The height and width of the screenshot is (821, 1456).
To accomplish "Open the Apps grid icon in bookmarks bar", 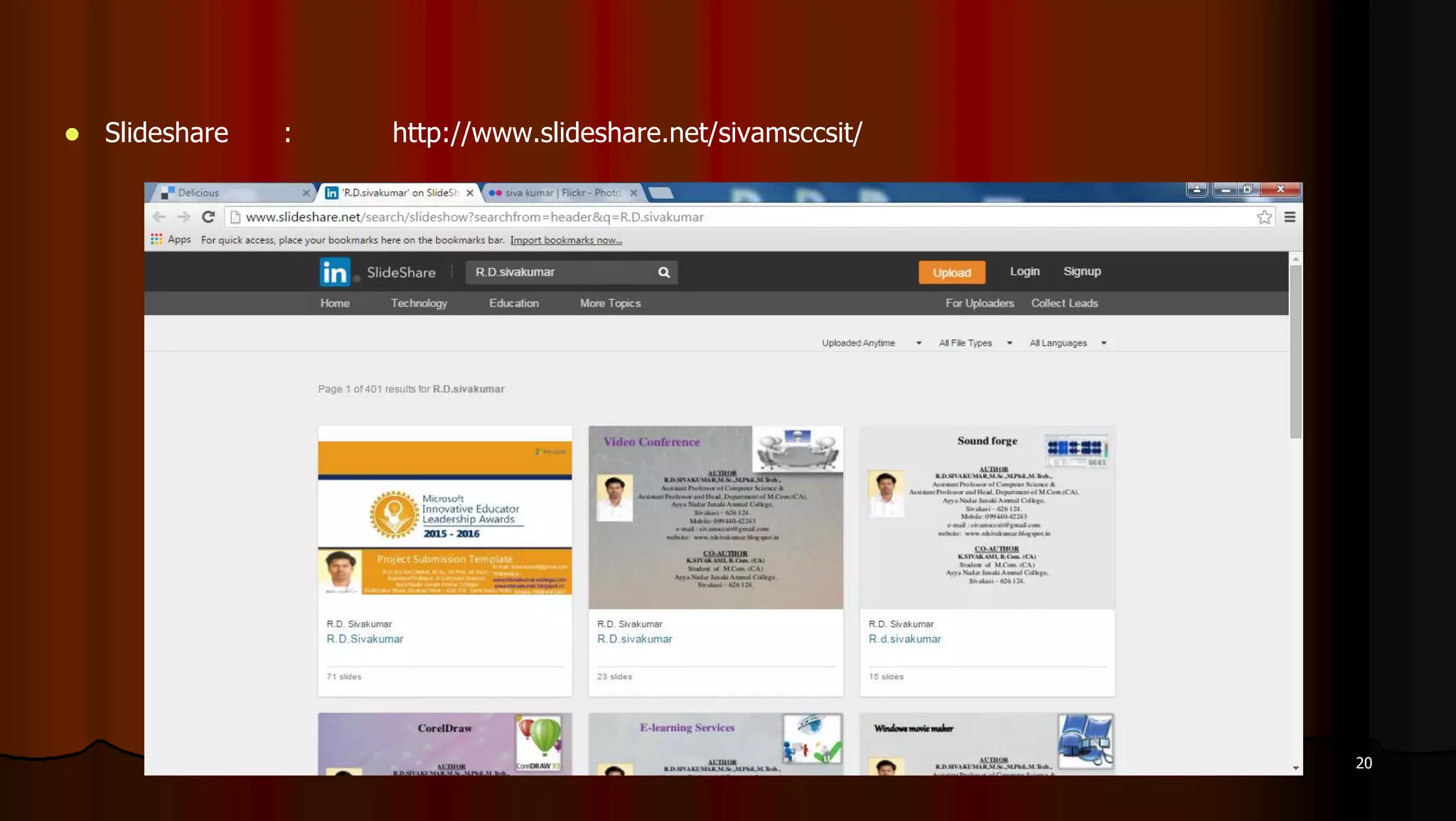I will click(156, 240).
